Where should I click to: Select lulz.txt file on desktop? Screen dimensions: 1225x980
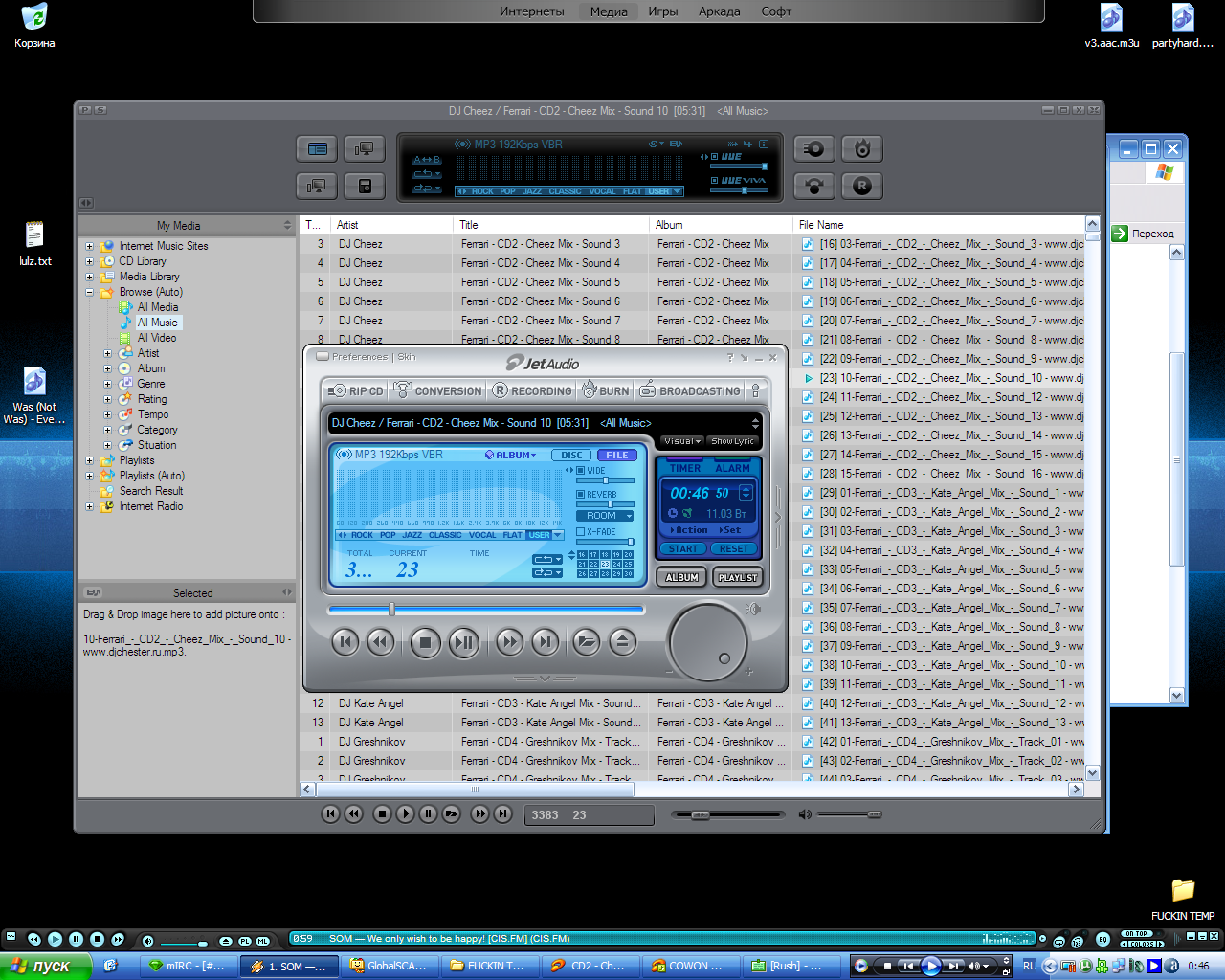[34, 243]
